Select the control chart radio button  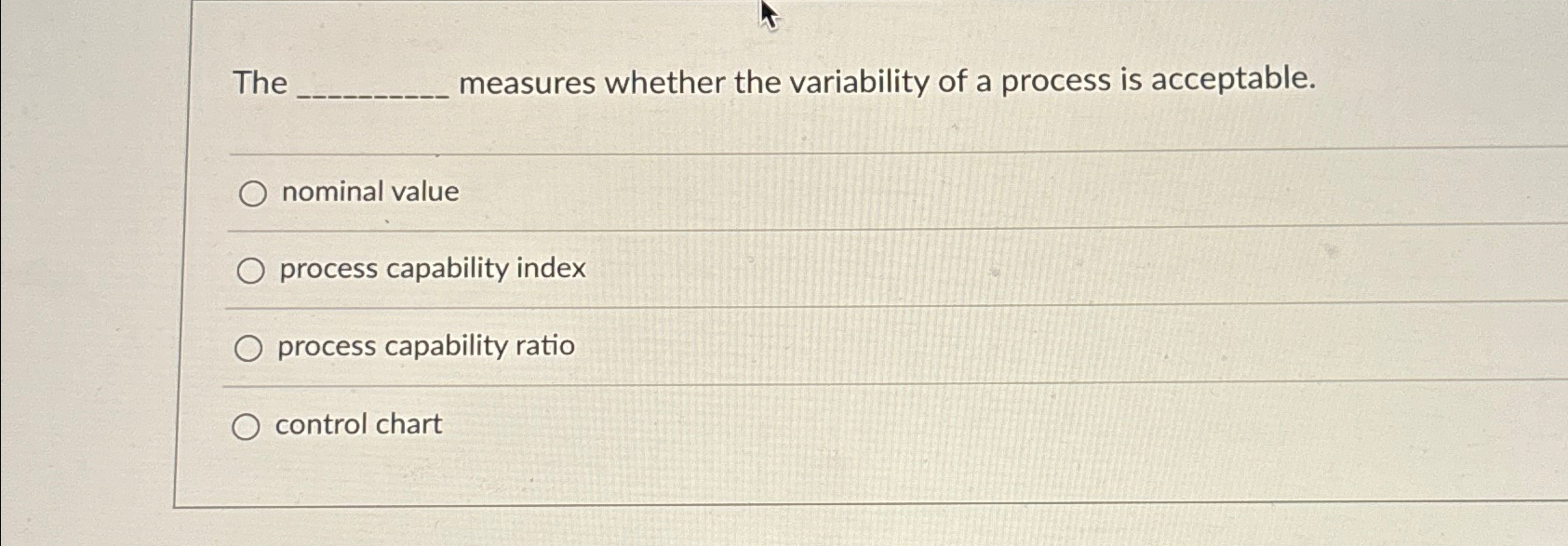pyautogui.click(x=248, y=427)
